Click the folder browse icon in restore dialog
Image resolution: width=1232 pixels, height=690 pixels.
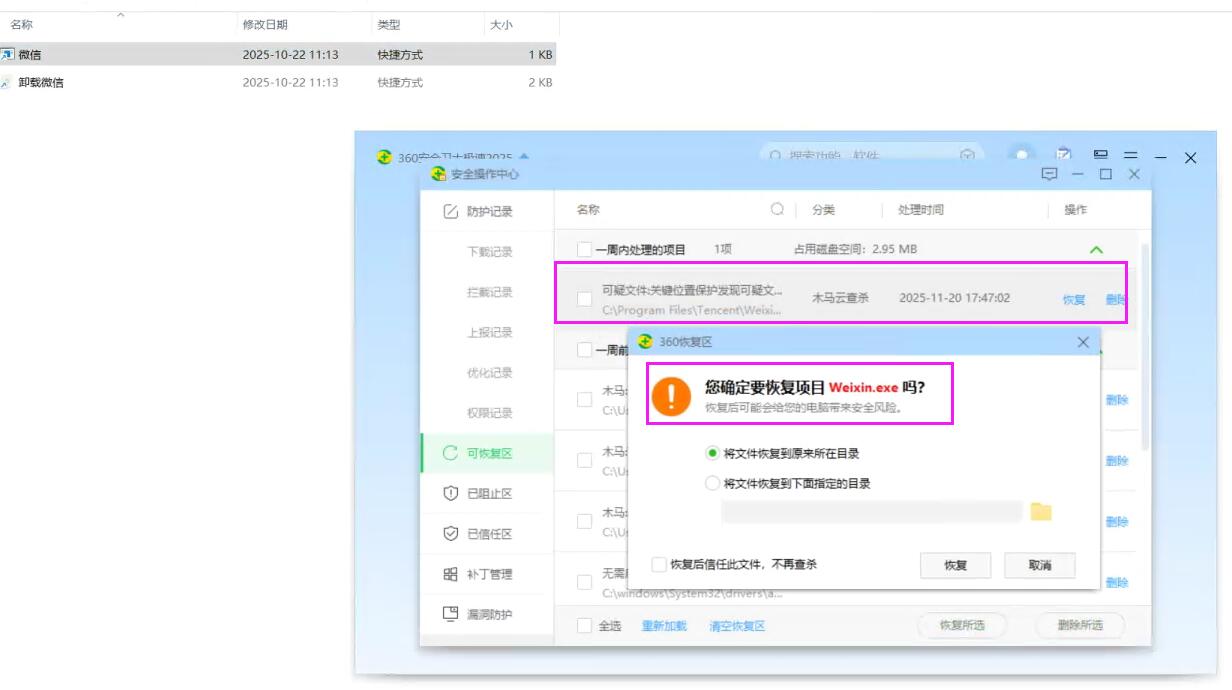1041,512
